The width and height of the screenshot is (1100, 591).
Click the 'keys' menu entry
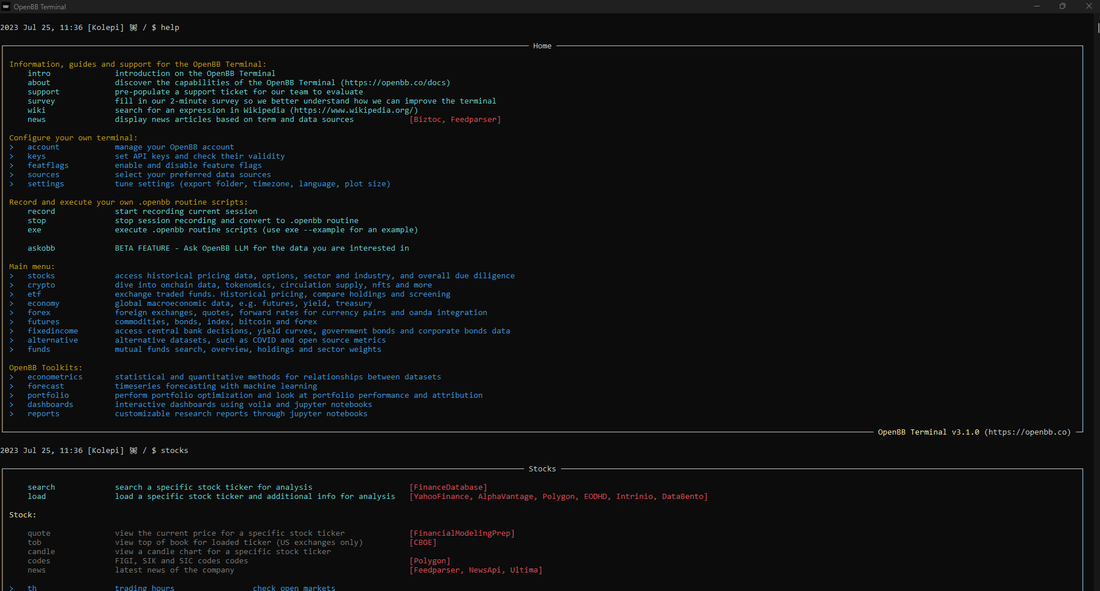pos(36,156)
